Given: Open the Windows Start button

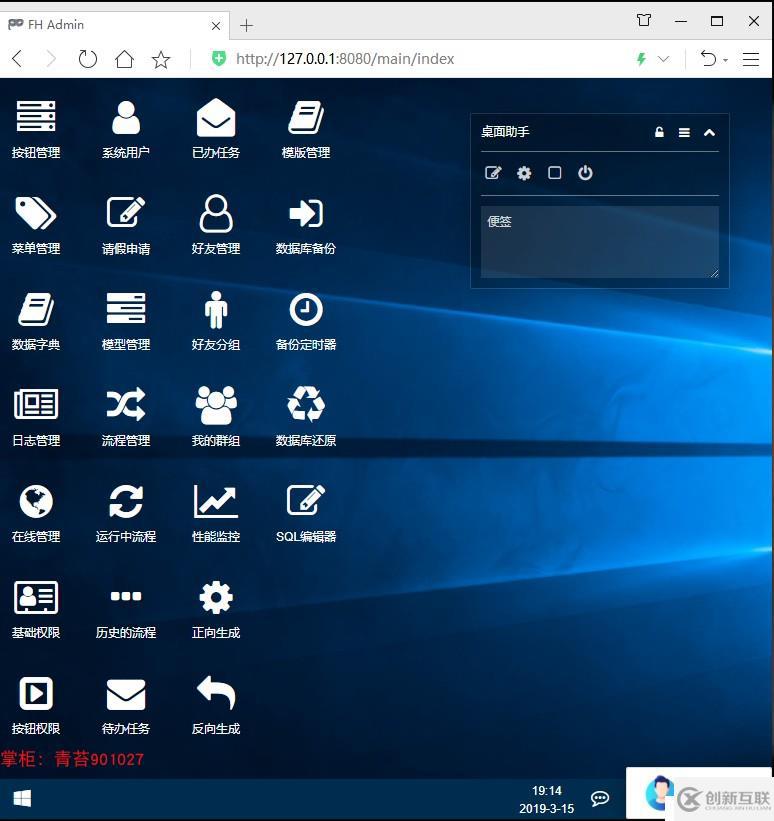Looking at the screenshot, I should click(21, 798).
